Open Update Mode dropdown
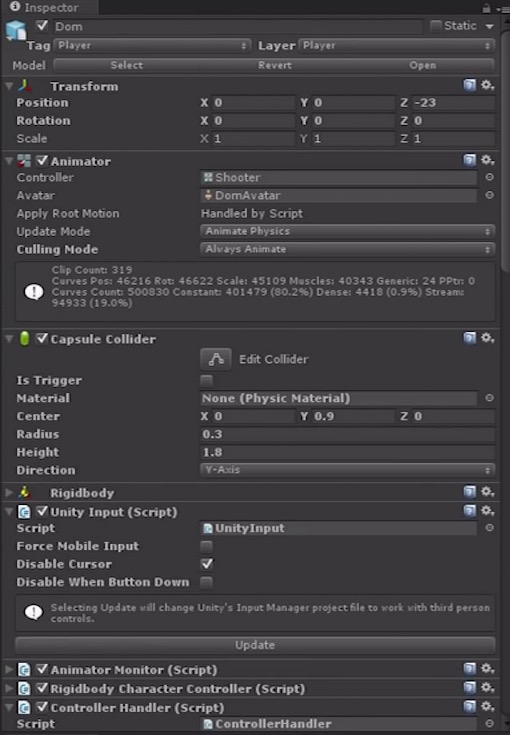 [x=347, y=231]
